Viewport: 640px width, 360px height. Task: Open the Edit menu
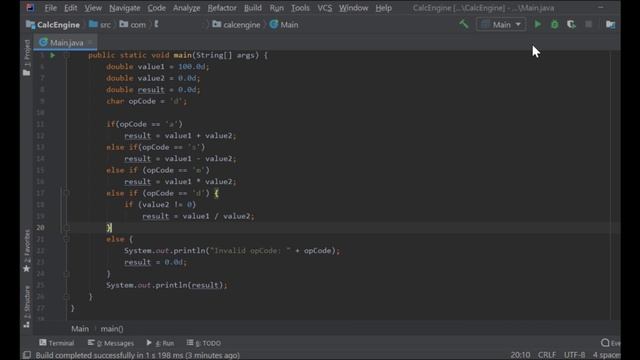(x=70, y=8)
